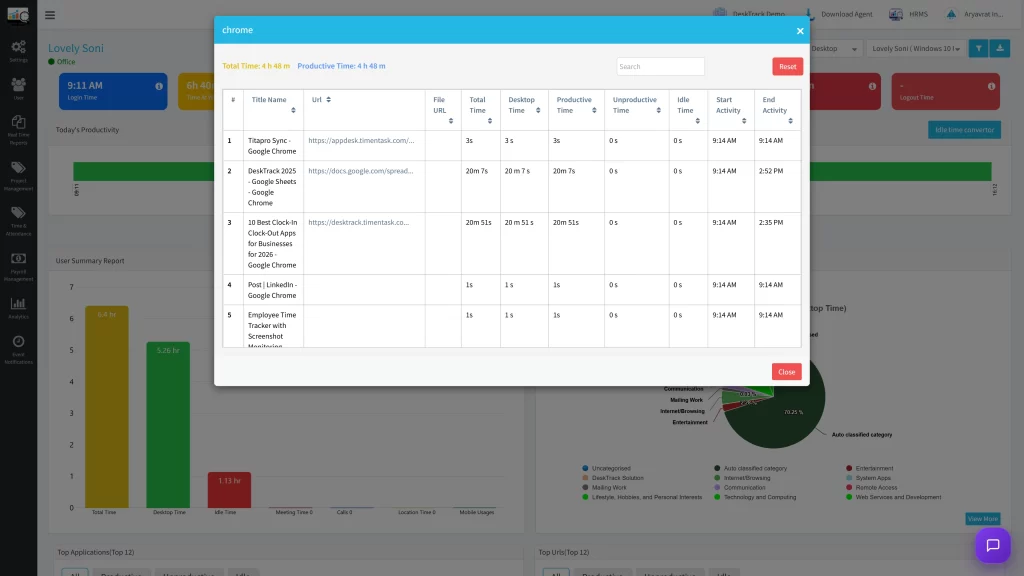Toggle the hamburger menu icon
Screen dimensions: 1024x576
tap(50, 14)
